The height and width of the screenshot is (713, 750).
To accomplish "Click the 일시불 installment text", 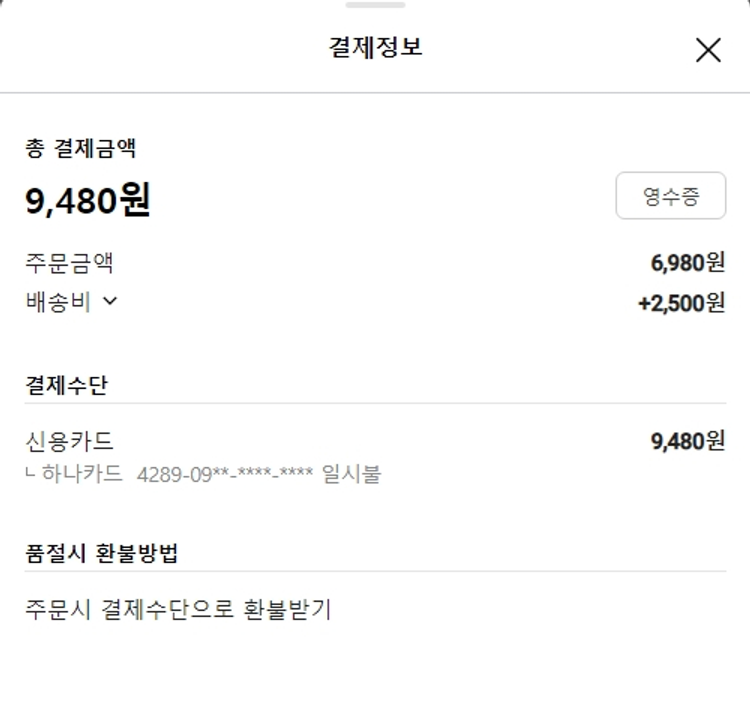I will 352,474.
